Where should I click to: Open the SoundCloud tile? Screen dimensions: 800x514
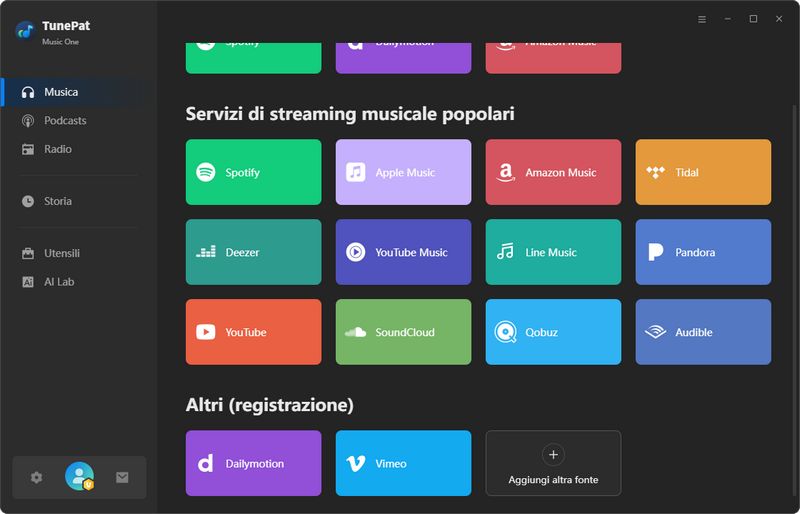pyautogui.click(x=404, y=332)
